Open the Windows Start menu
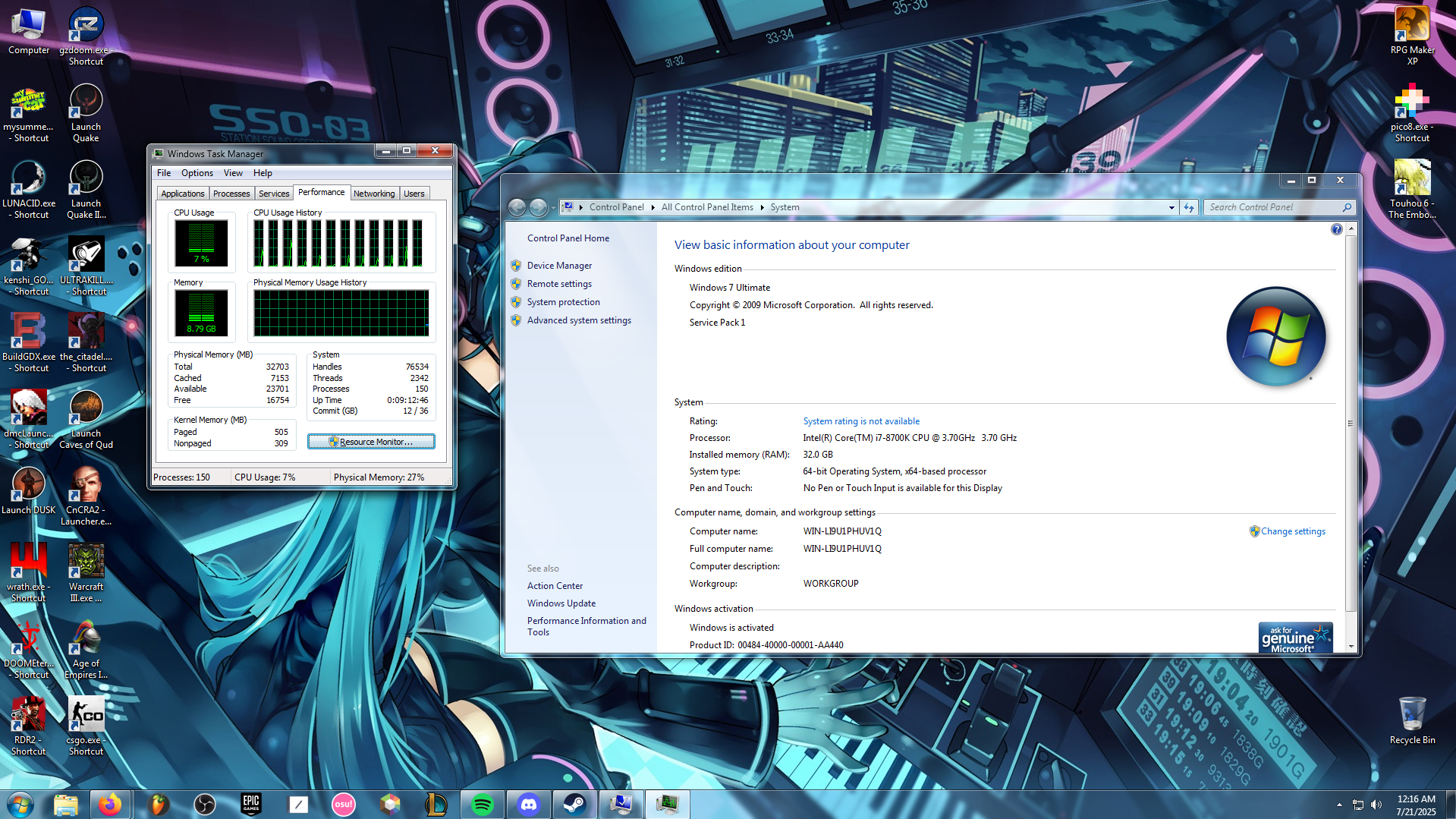1456x819 pixels. 20,804
